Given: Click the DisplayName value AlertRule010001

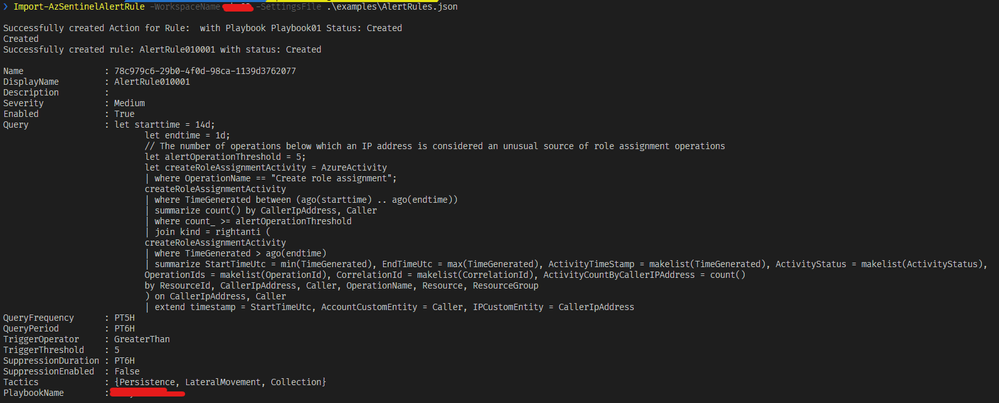Looking at the screenshot, I should pos(152,81).
